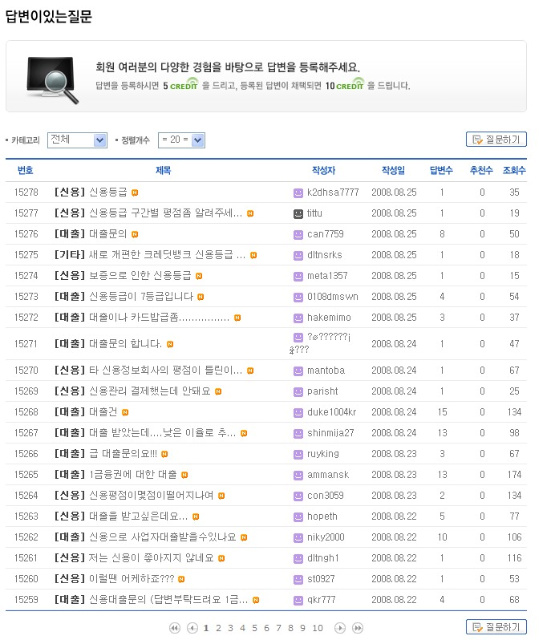Click the dark avatar icon beside tittu
The width and height of the screenshot is (539, 640).
click(298, 213)
